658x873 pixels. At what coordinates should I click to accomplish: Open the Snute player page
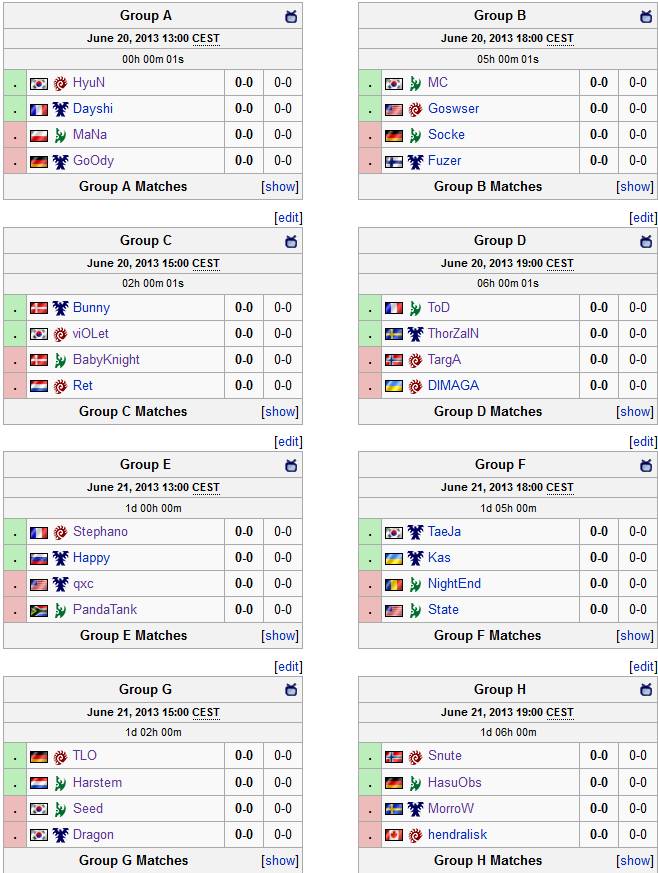445,757
